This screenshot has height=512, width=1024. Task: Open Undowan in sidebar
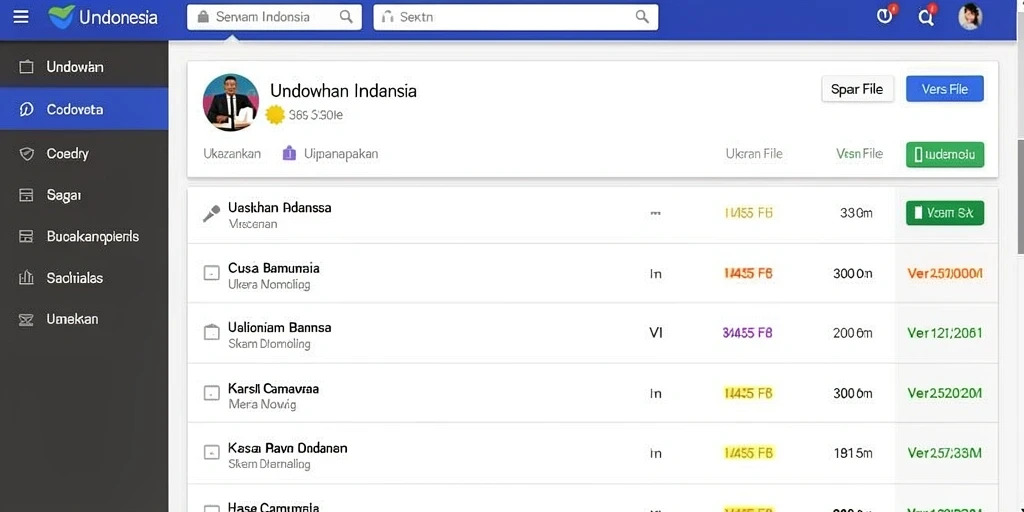84,67
